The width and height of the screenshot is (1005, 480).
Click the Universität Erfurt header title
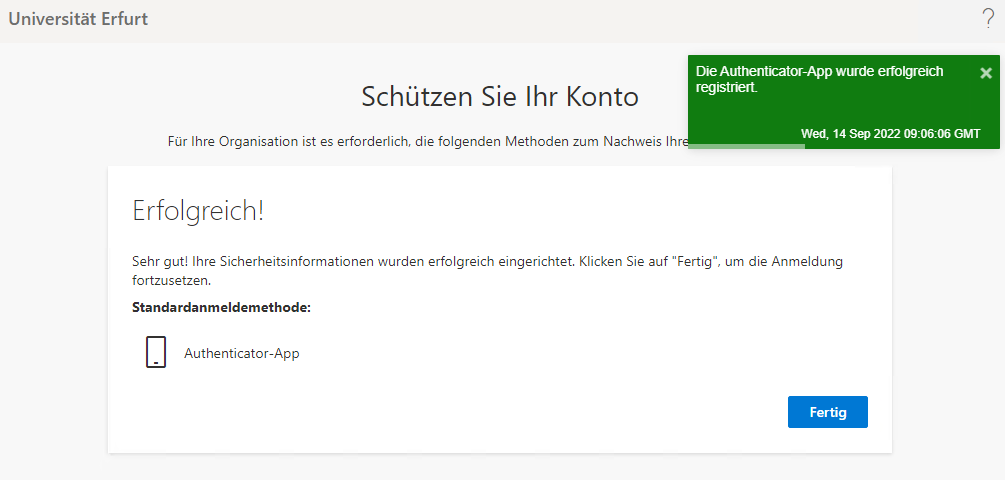pyautogui.click(x=78, y=19)
